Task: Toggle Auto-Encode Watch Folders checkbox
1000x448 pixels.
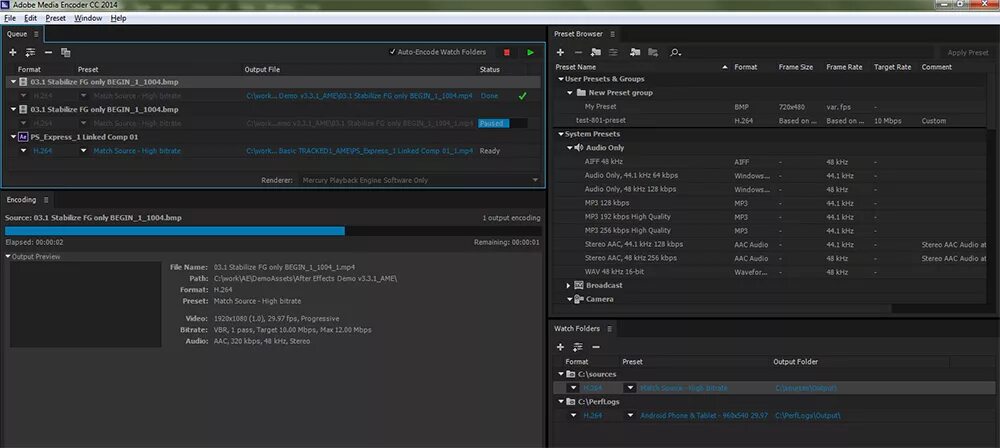Action: click(393, 52)
